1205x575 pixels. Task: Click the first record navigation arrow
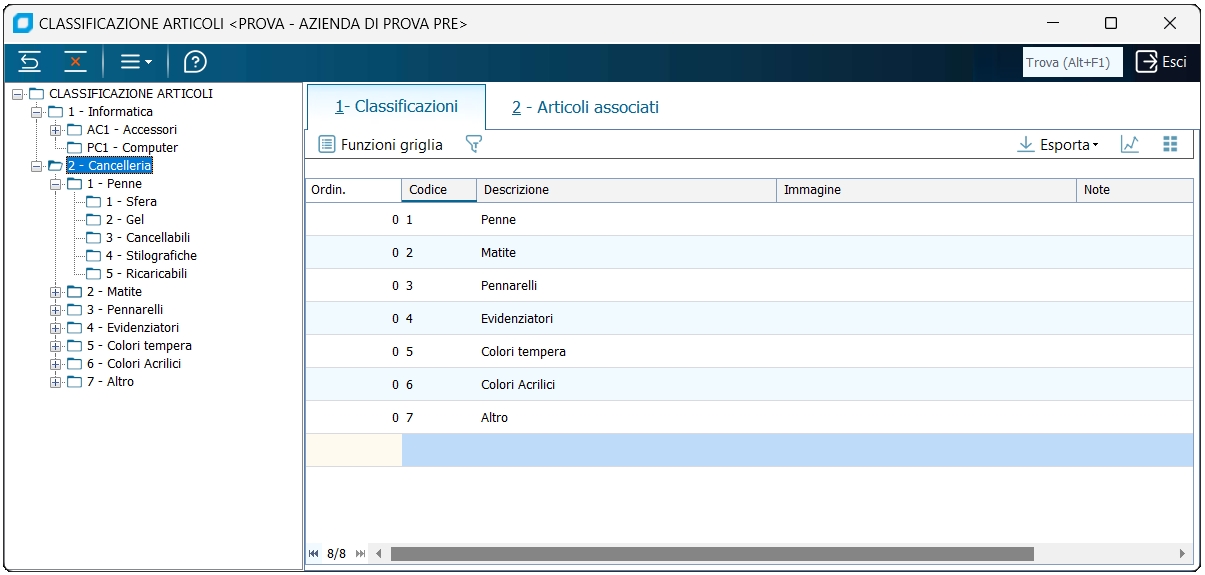(314, 553)
